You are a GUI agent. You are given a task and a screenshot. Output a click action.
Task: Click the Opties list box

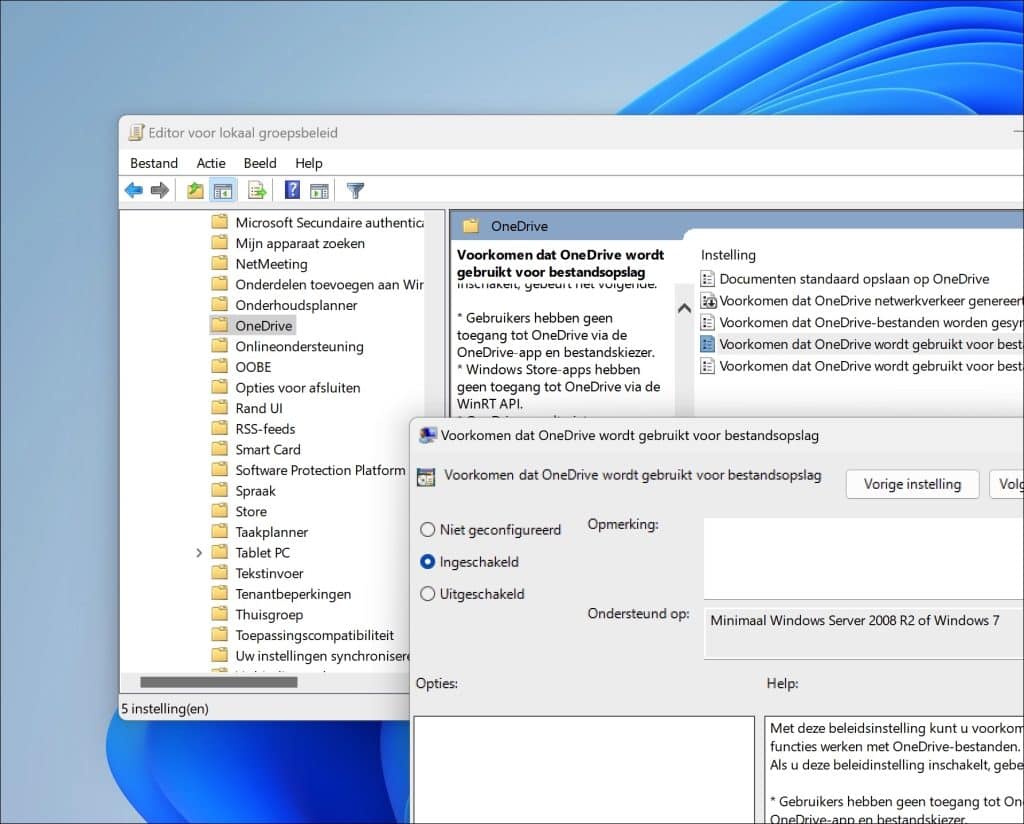tap(584, 770)
